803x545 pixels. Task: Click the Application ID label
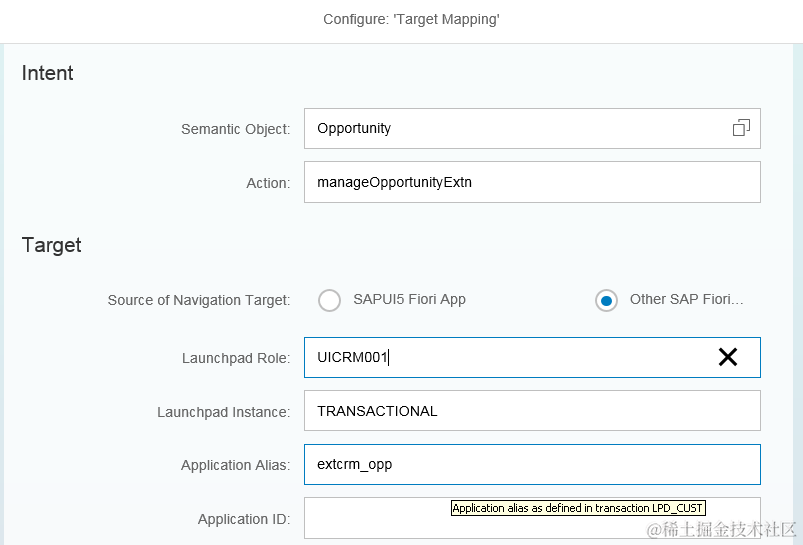tap(244, 519)
